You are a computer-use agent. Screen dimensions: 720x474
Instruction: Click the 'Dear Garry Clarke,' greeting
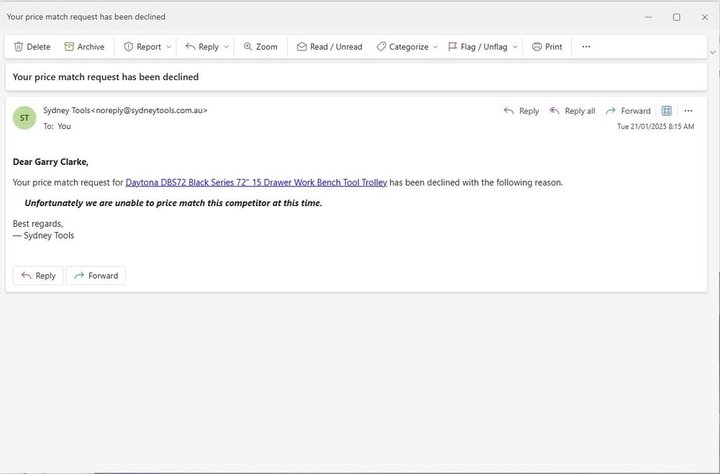(x=51, y=162)
